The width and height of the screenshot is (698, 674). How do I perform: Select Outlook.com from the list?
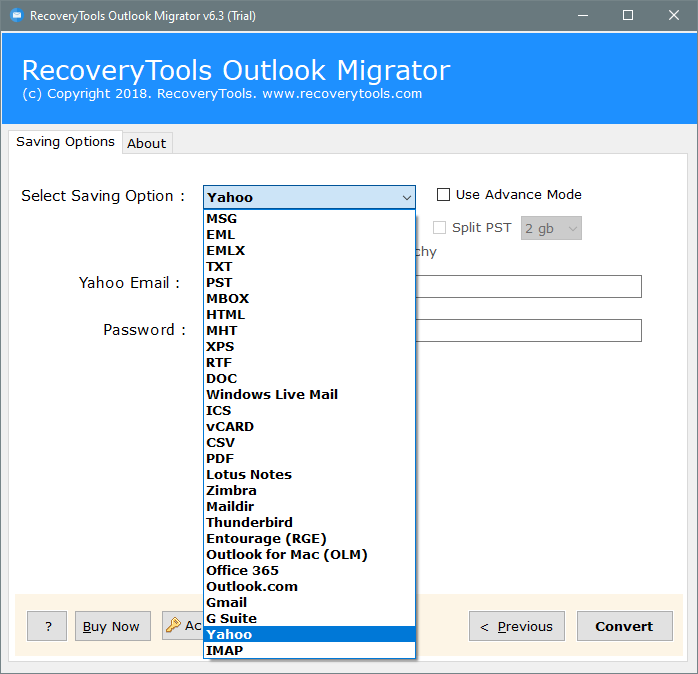click(309, 587)
